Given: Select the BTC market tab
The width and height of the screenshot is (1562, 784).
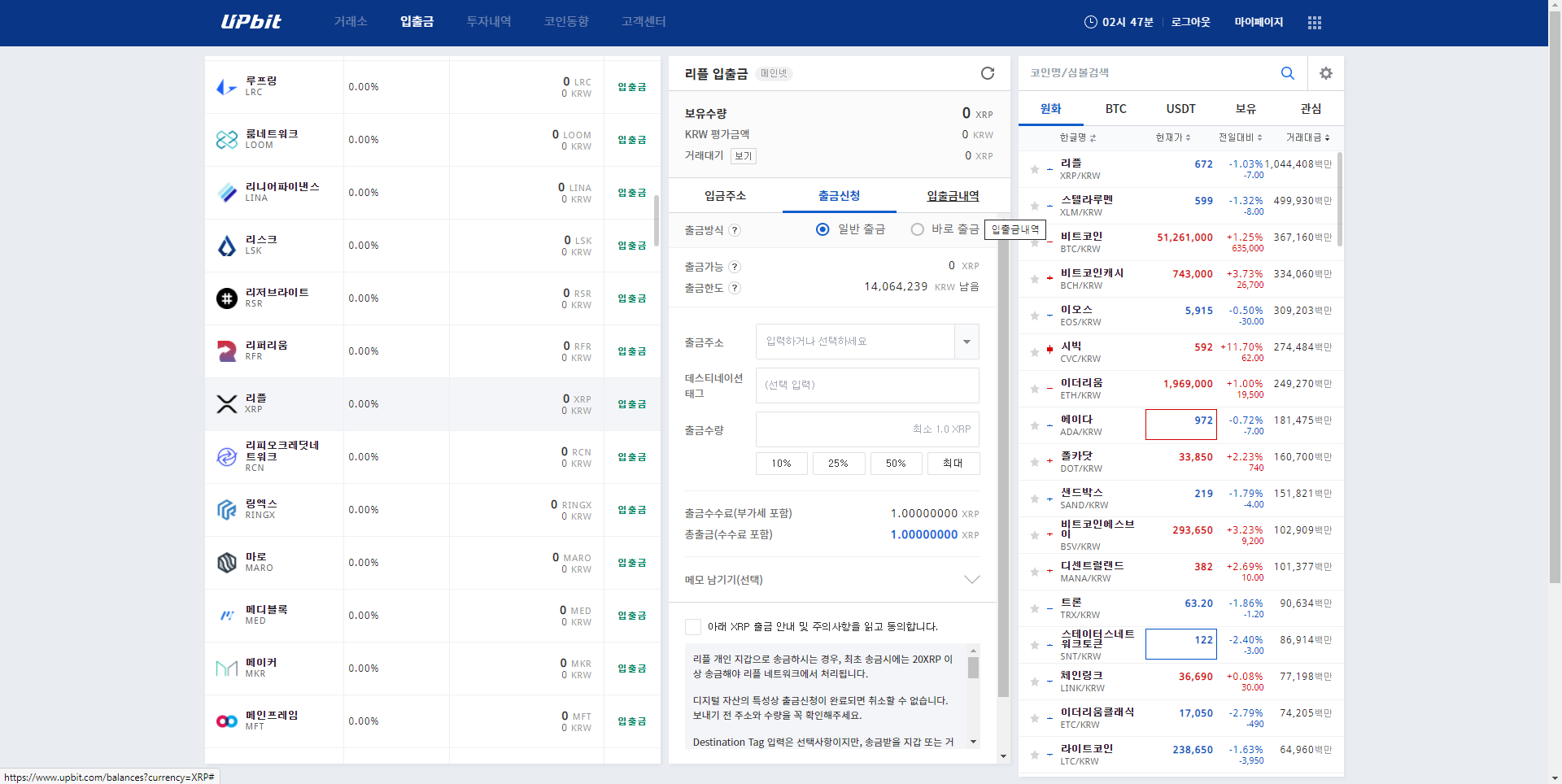Looking at the screenshot, I should pos(1116,109).
